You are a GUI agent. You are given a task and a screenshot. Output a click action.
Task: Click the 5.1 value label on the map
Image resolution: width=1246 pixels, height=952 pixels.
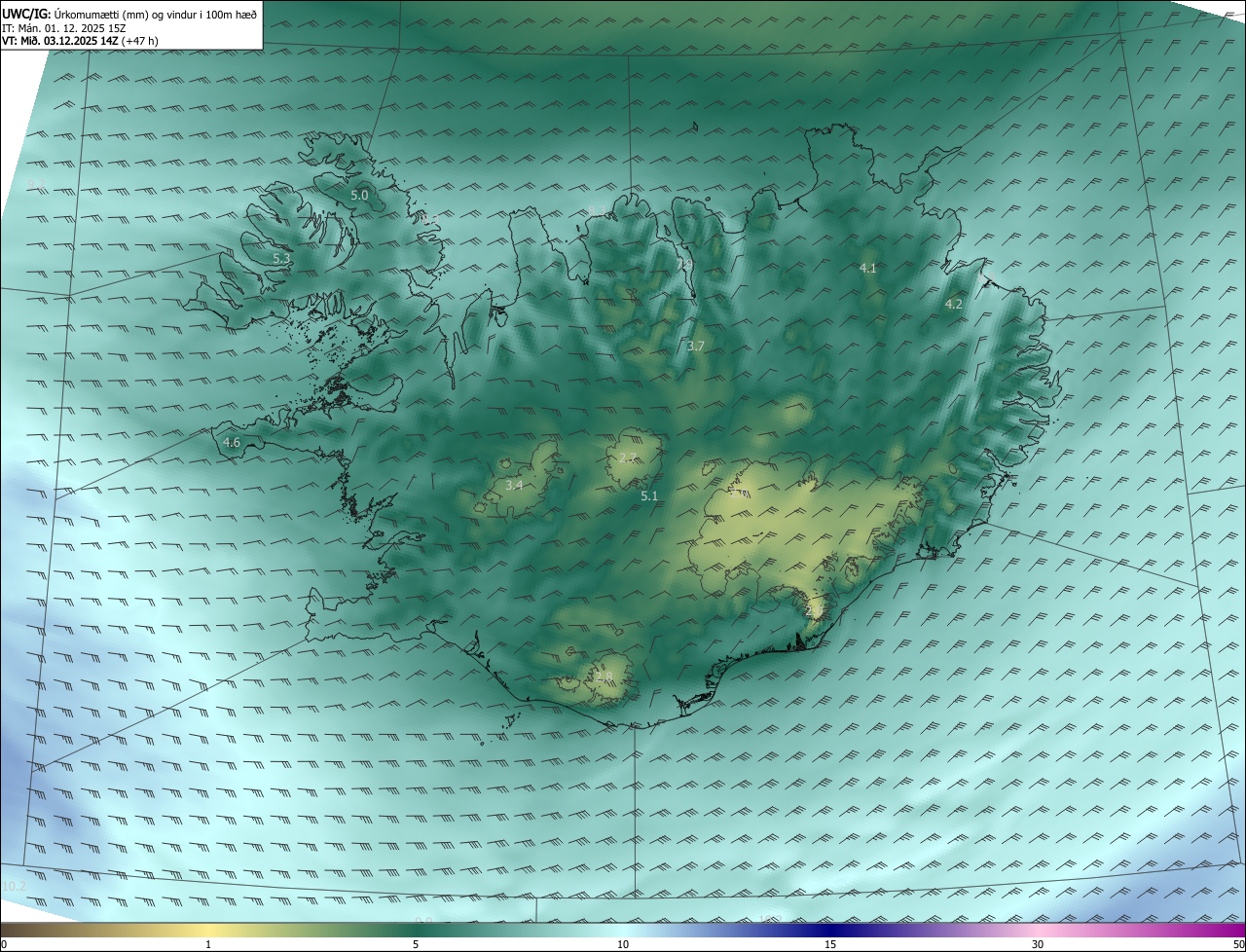[x=649, y=496]
